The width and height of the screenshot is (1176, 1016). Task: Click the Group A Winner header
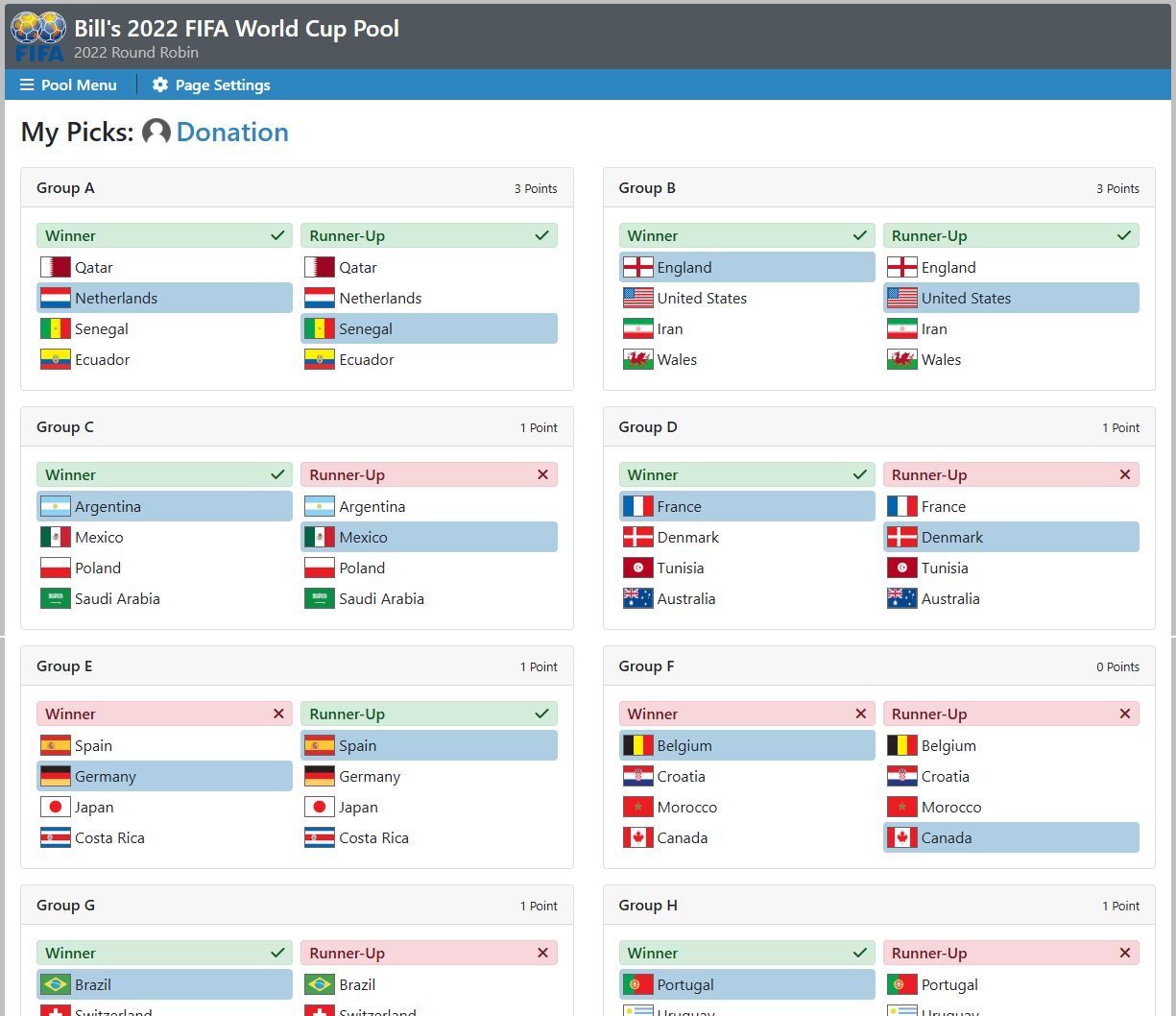coord(164,235)
